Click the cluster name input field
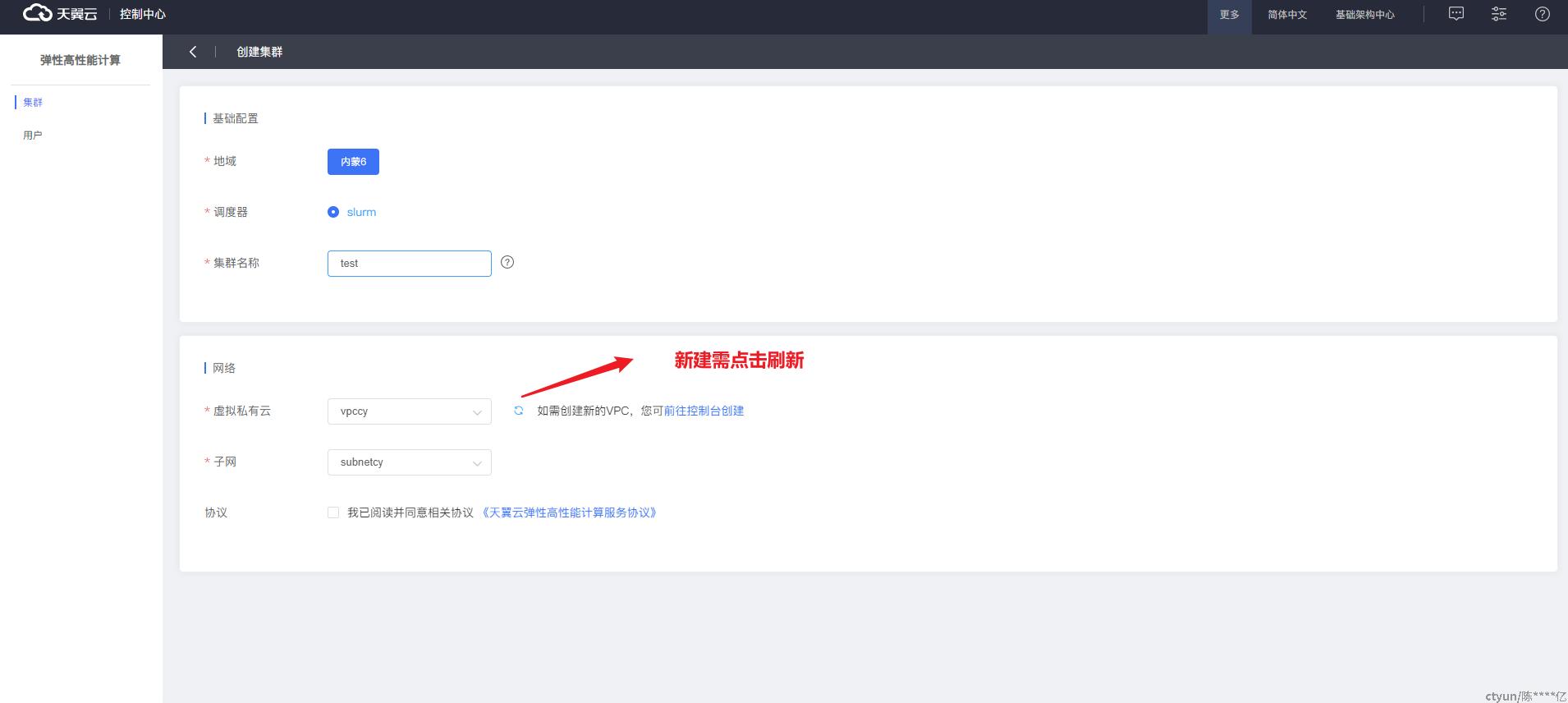The height and width of the screenshot is (703, 1568). pos(409,264)
